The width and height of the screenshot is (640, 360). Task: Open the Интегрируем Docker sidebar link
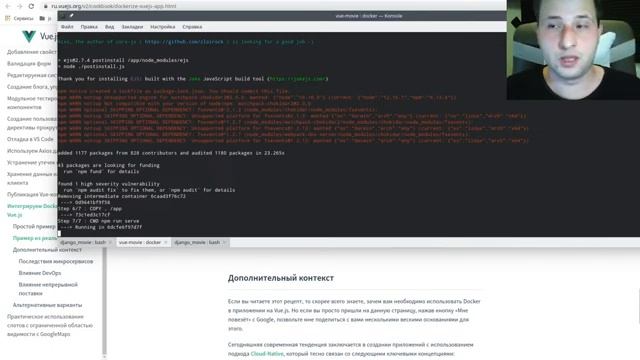[x=31, y=210]
